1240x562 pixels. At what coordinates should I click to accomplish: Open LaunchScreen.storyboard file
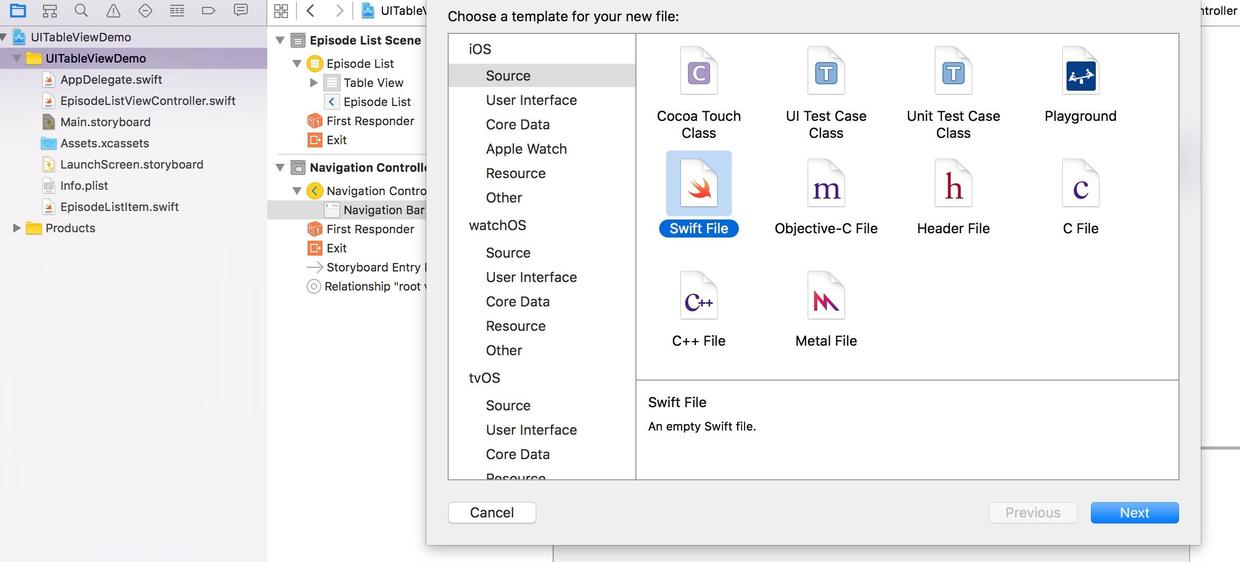click(131, 164)
